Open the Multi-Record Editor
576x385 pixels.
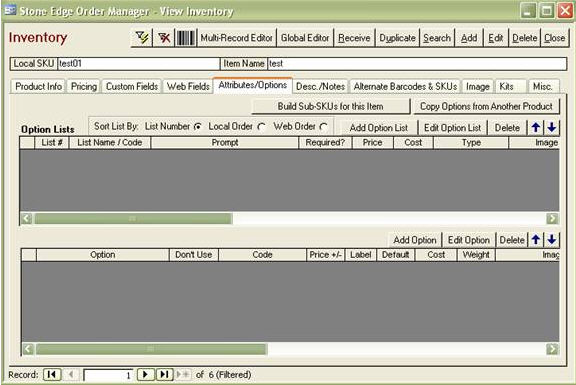click(237, 38)
